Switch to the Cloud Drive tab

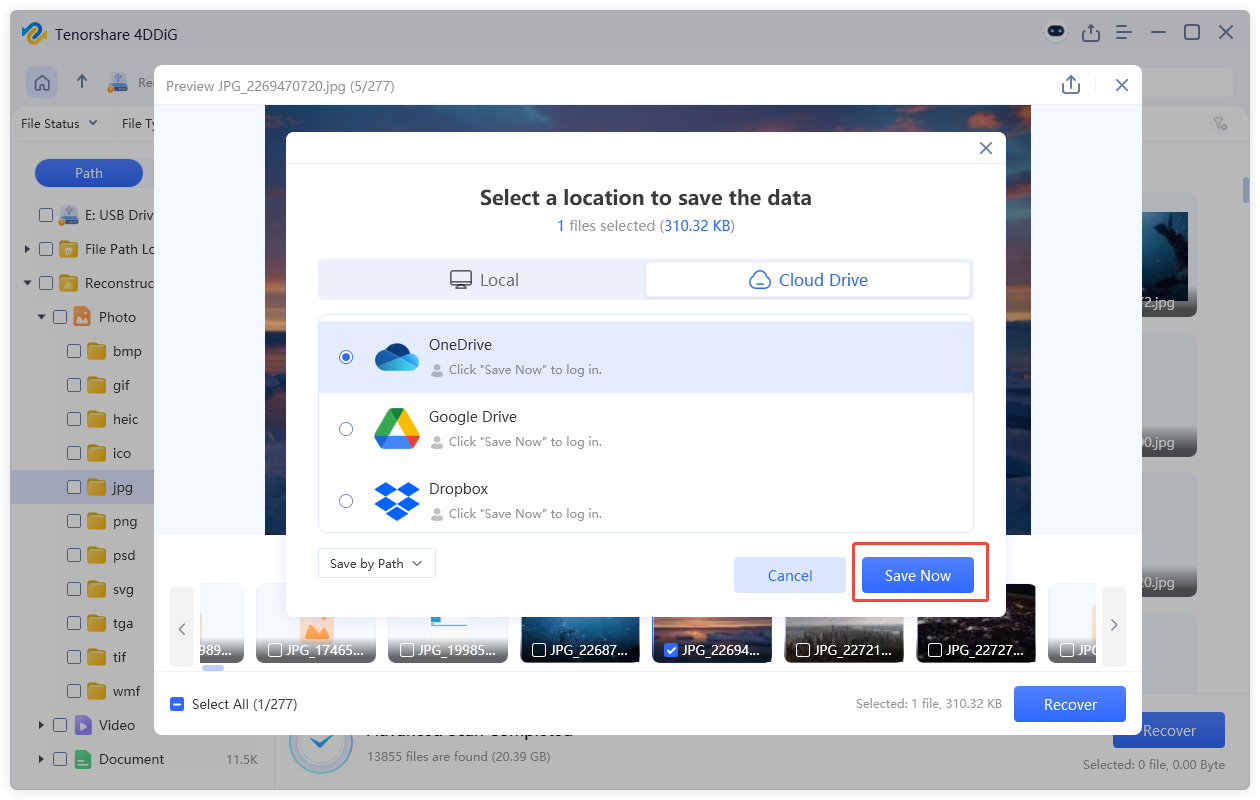(x=808, y=280)
